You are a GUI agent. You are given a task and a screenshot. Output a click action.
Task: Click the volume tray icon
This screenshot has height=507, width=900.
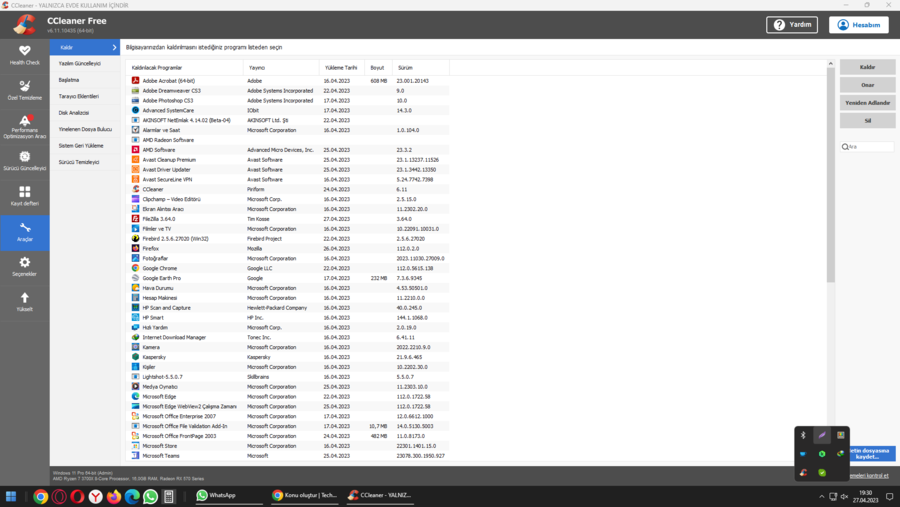pos(844,497)
